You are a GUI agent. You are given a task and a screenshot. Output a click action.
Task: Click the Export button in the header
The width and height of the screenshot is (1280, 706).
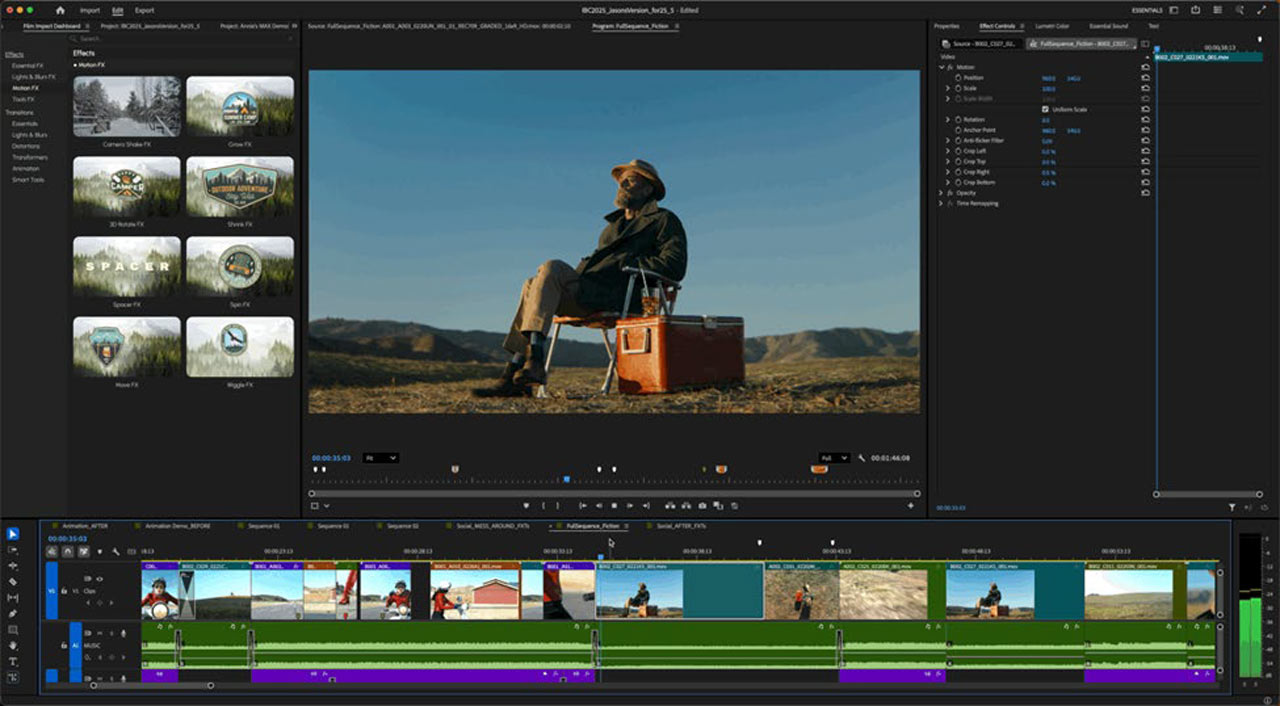click(143, 9)
